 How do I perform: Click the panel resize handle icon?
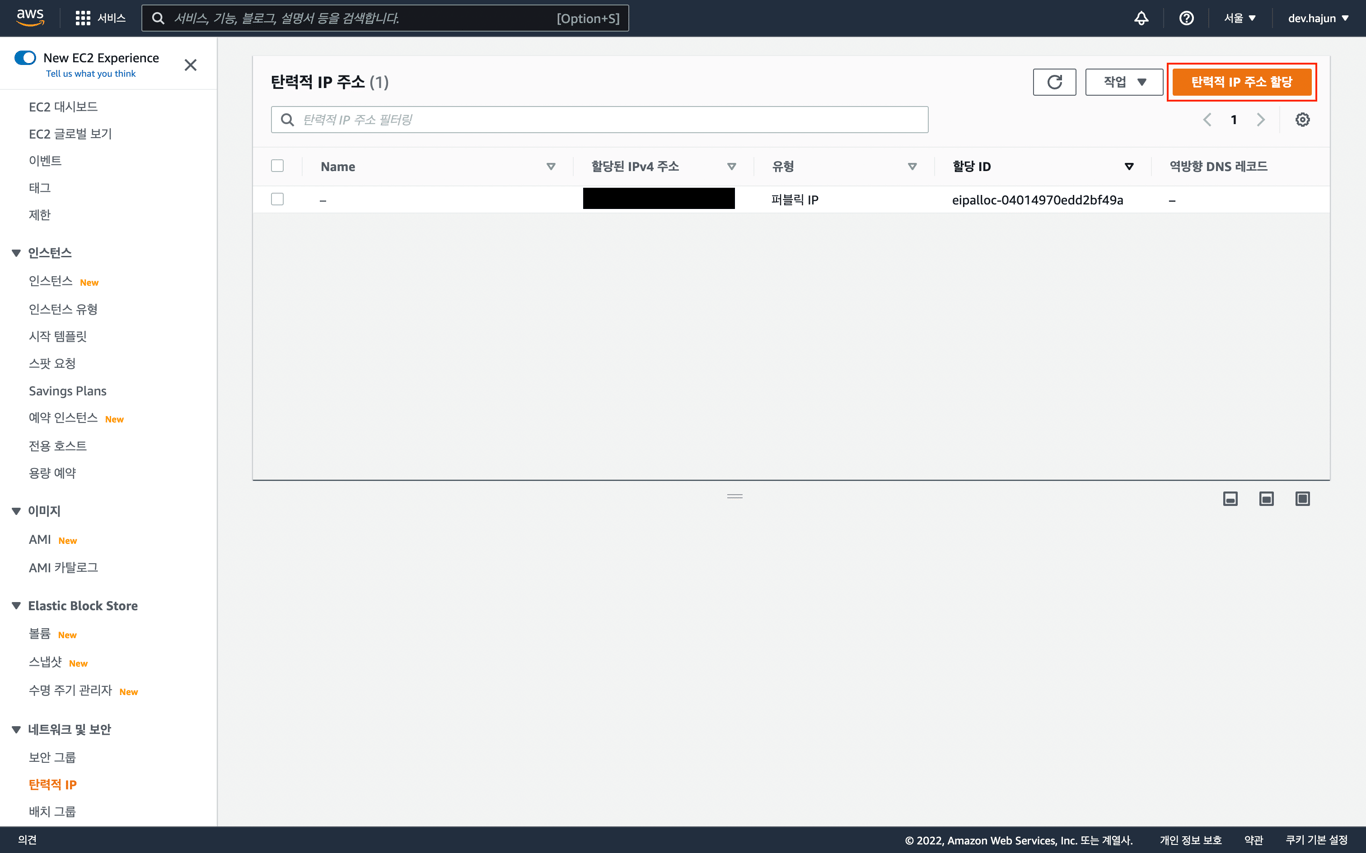tap(735, 496)
